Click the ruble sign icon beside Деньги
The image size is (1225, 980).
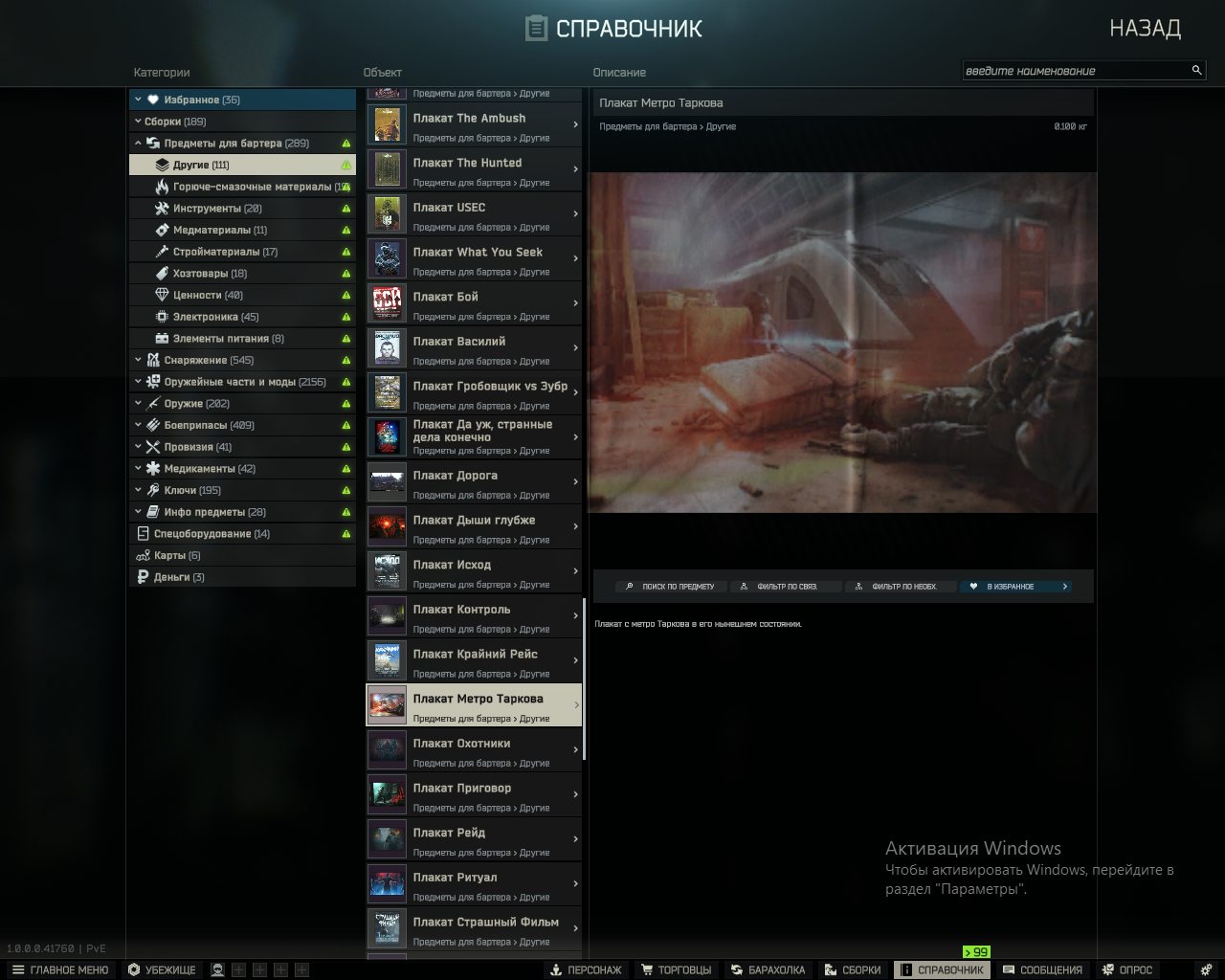(144, 577)
